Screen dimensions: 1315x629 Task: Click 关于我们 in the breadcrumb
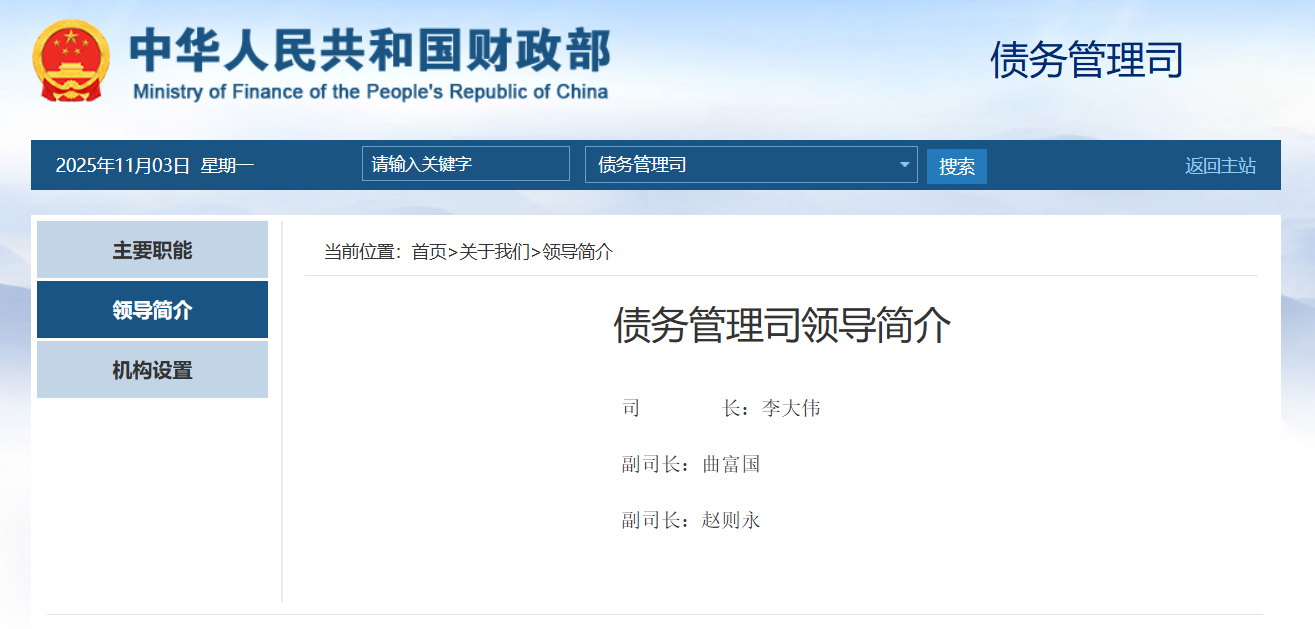tap(494, 252)
